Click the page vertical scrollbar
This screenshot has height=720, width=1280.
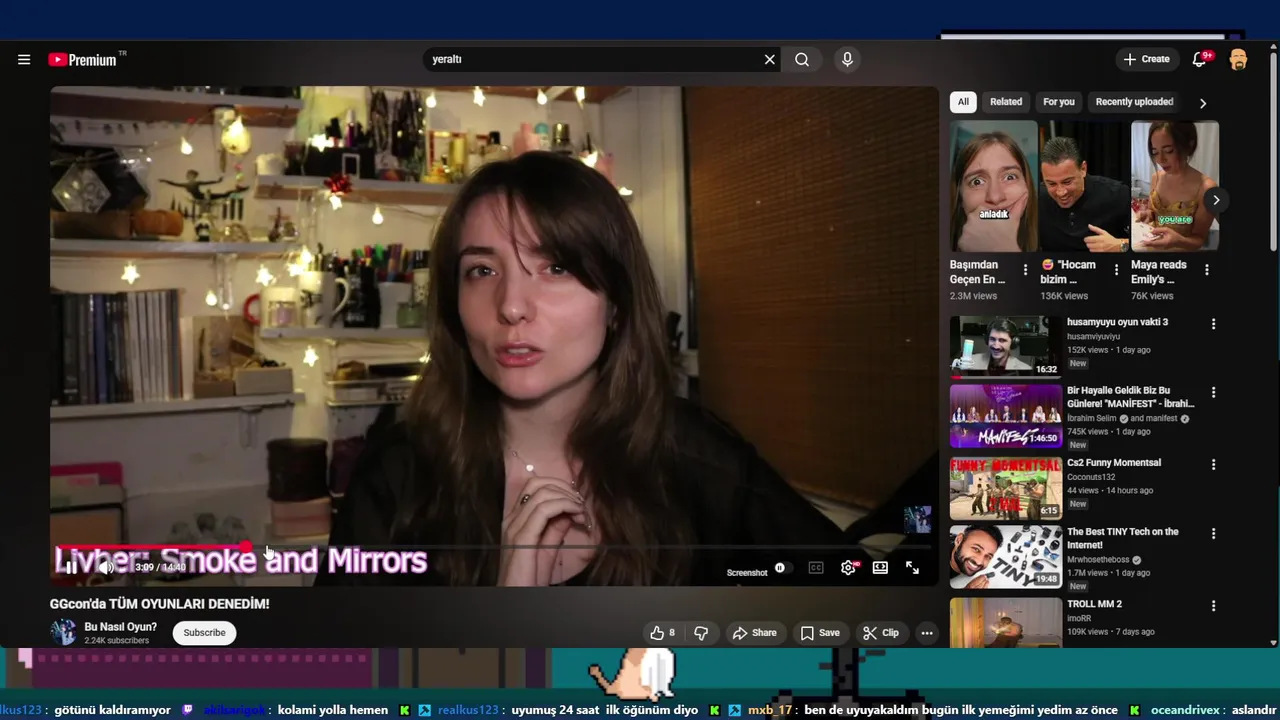[x=1273, y=150]
